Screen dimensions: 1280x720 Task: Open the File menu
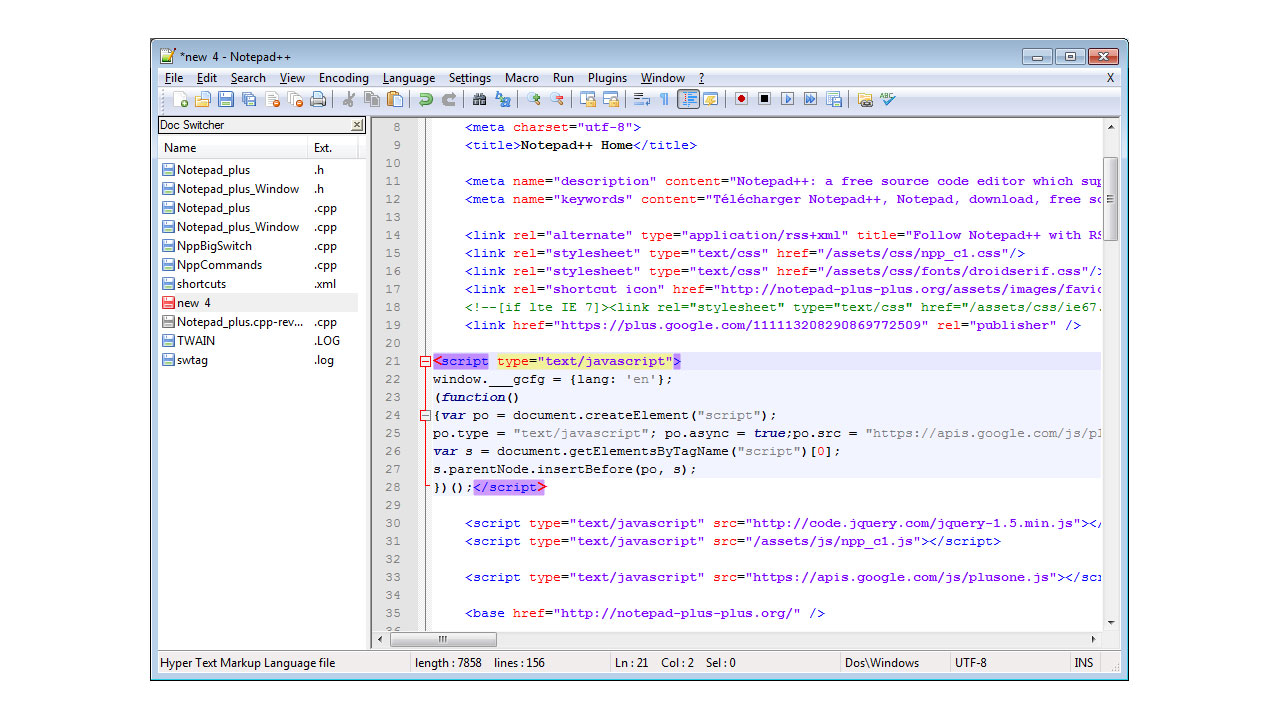tap(174, 78)
